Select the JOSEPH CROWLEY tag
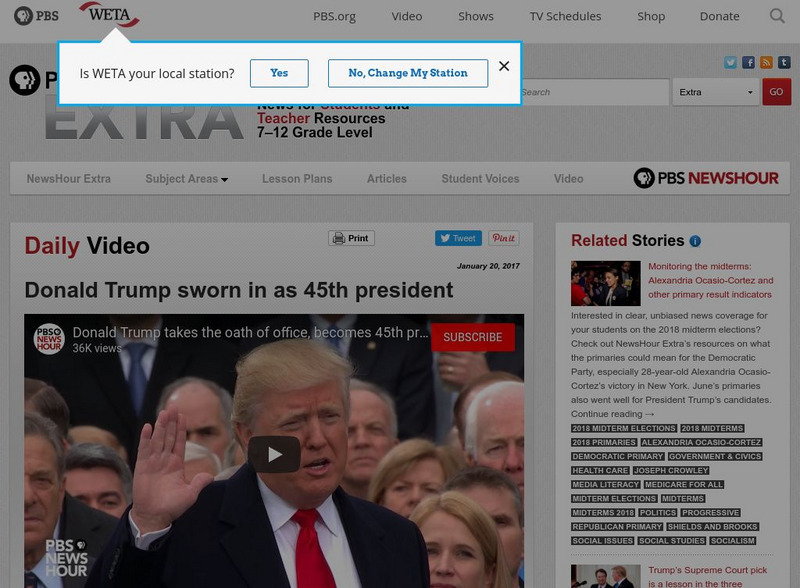Screen dimensions: 800x588 [671, 471]
